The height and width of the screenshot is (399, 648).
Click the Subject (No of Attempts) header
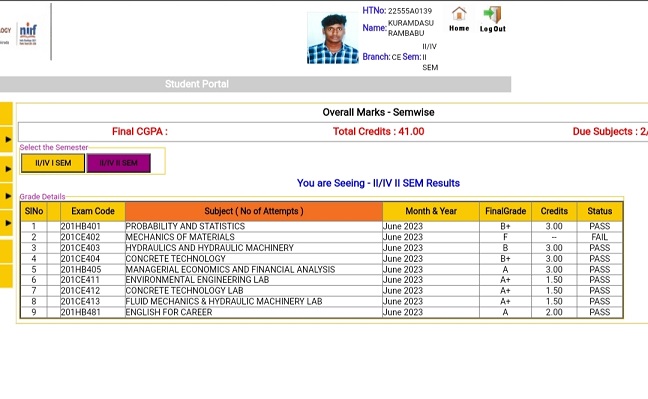[x=254, y=211]
